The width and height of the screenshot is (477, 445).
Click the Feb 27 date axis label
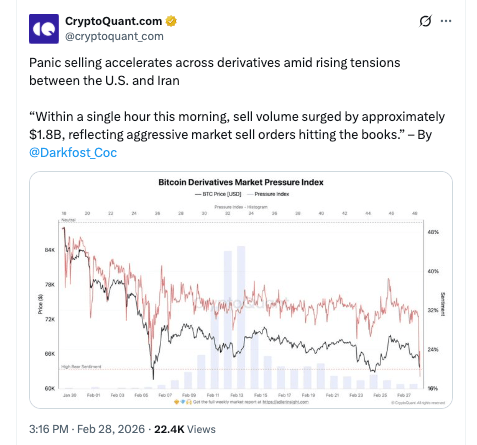coord(404,395)
